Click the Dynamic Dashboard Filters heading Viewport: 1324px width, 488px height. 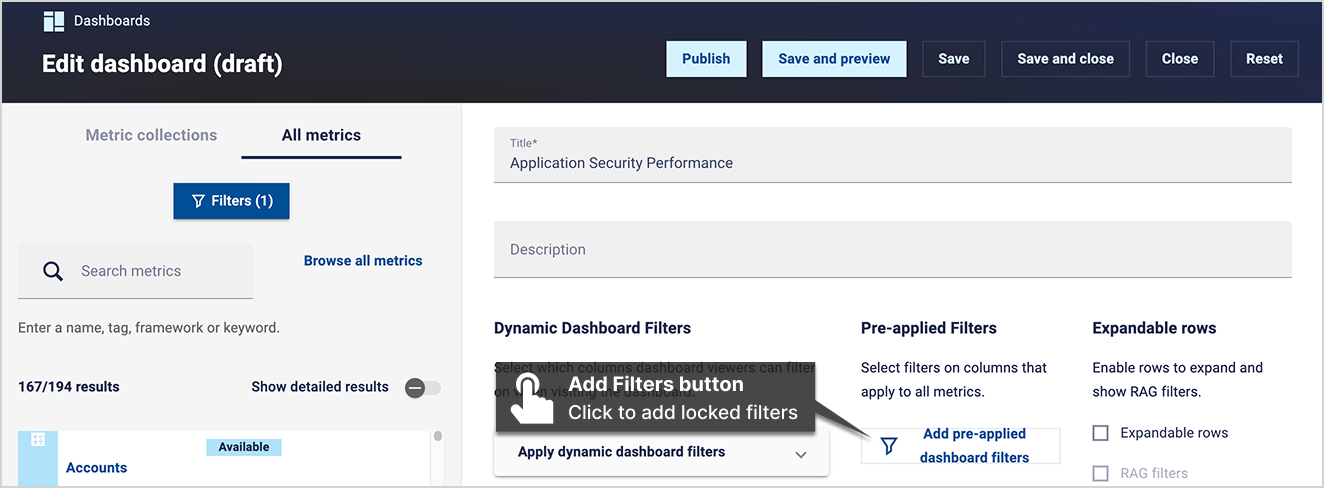(x=592, y=328)
